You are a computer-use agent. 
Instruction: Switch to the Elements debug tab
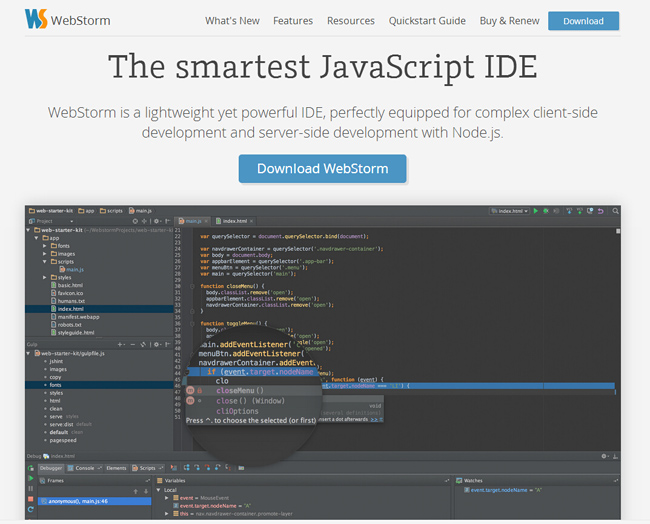tap(116, 468)
